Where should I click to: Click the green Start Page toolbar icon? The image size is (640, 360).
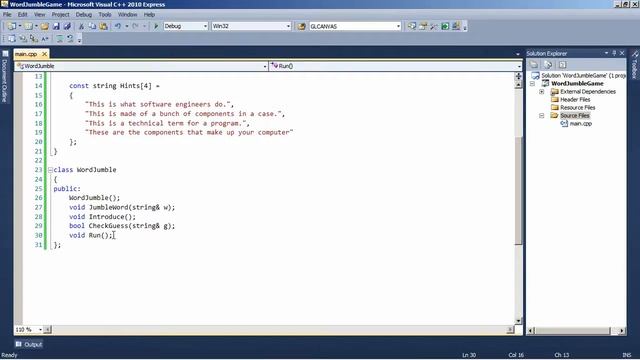point(445,26)
